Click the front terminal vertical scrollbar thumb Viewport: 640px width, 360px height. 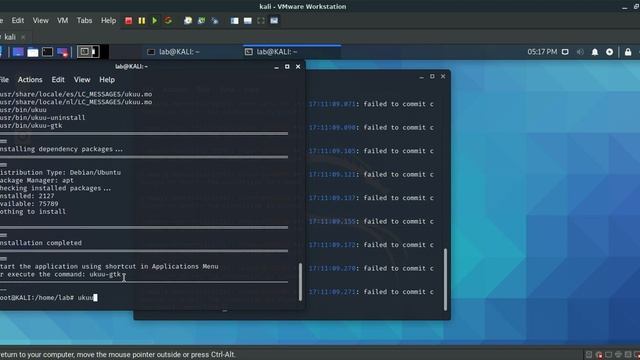click(x=300, y=282)
